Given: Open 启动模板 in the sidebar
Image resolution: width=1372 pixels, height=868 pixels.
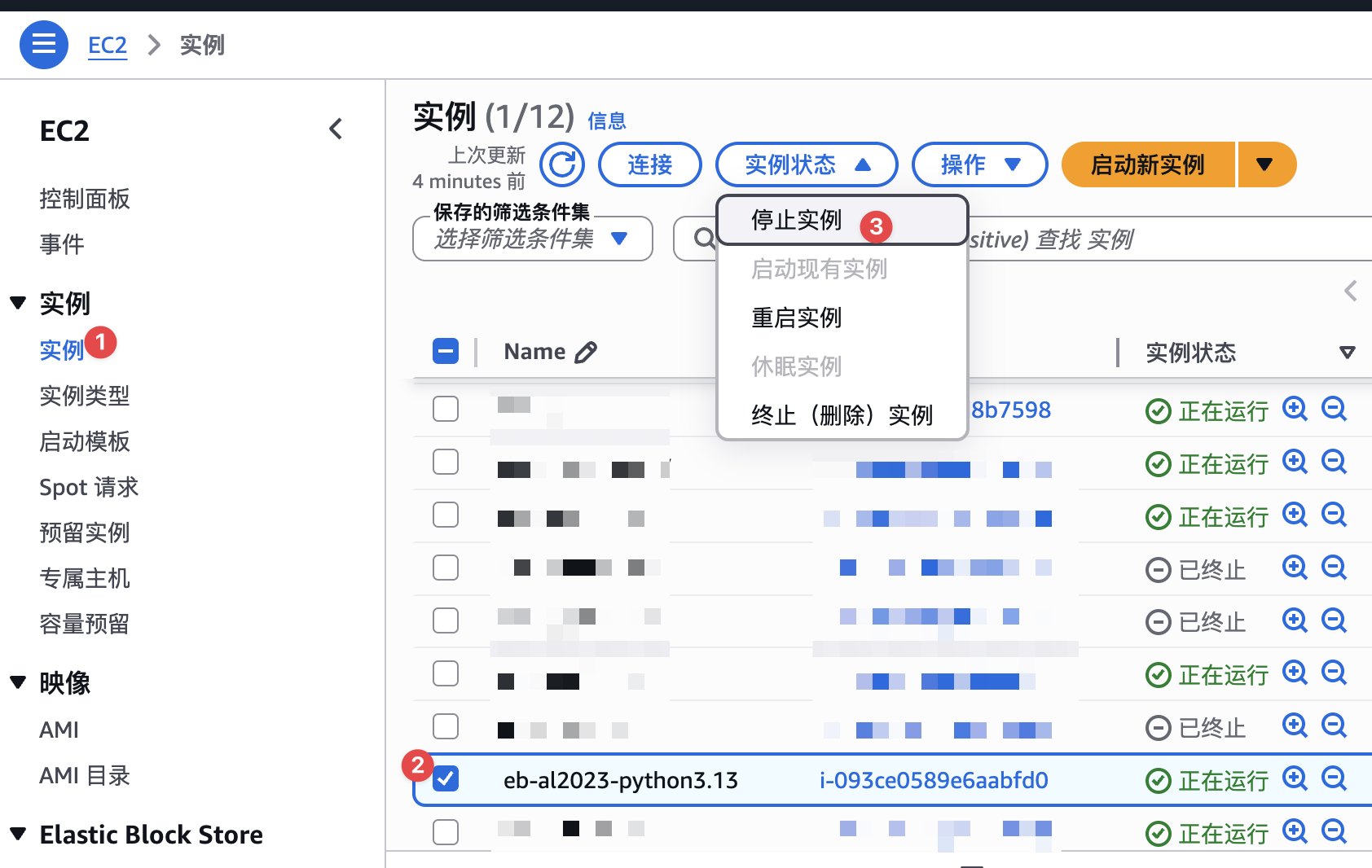Looking at the screenshot, I should [85, 441].
